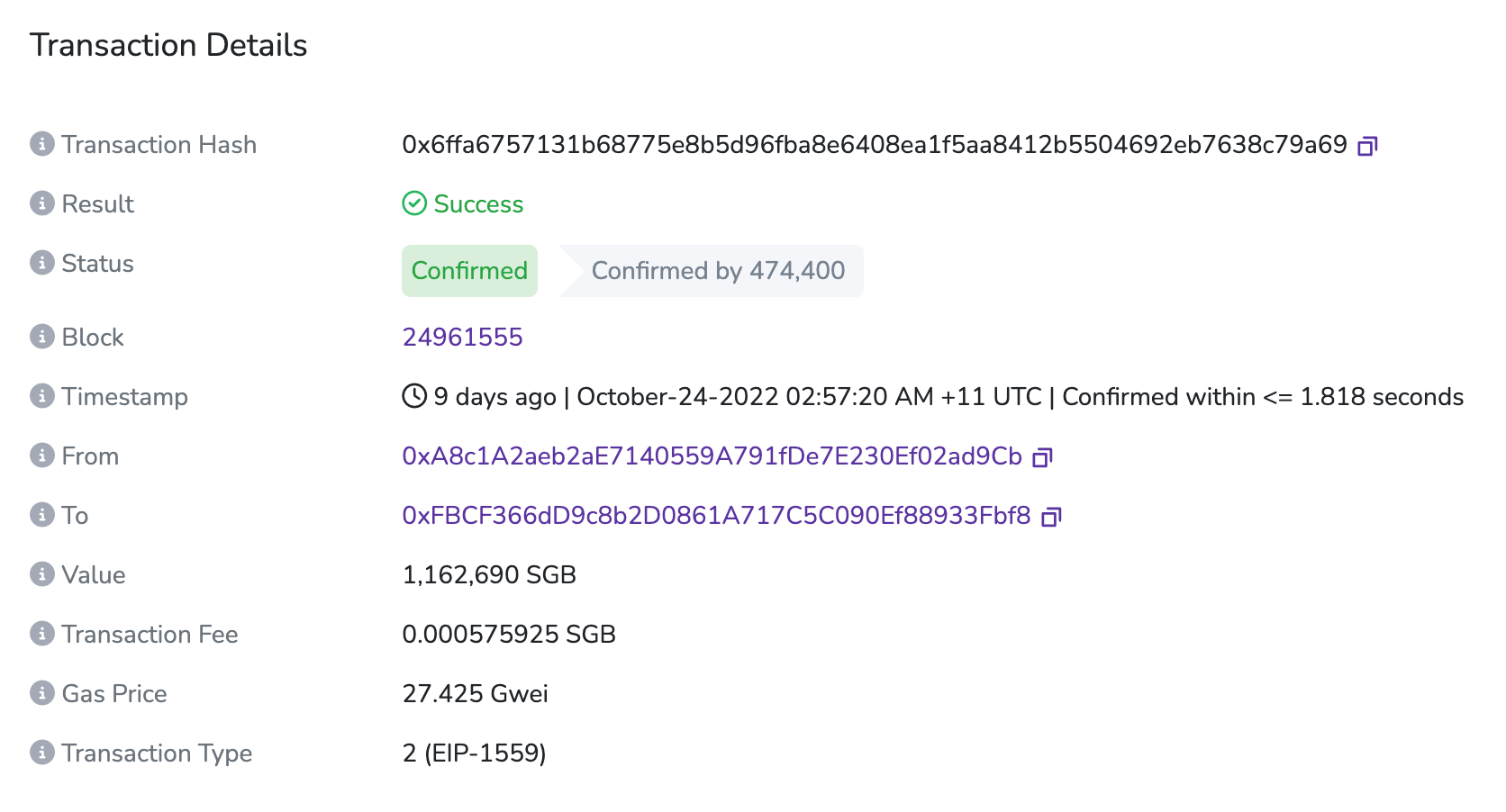The image size is (1506, 812).
Task: Copy the From address with its copy icon
Action: pyautogui.click(x=1042, y=456)
